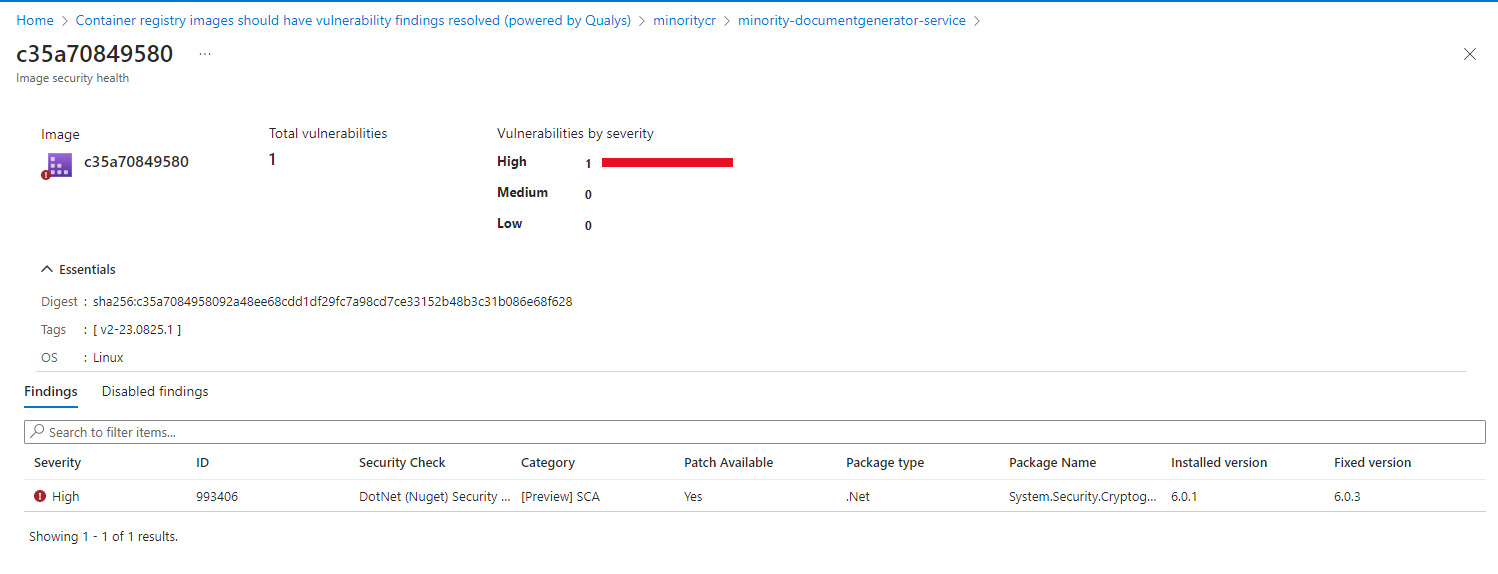Open the Container registry images recommendation breadcrumb
Image resolution: width=1498 pixels, height=574 pixels.
pyautogui.click(x=353, y=20)
